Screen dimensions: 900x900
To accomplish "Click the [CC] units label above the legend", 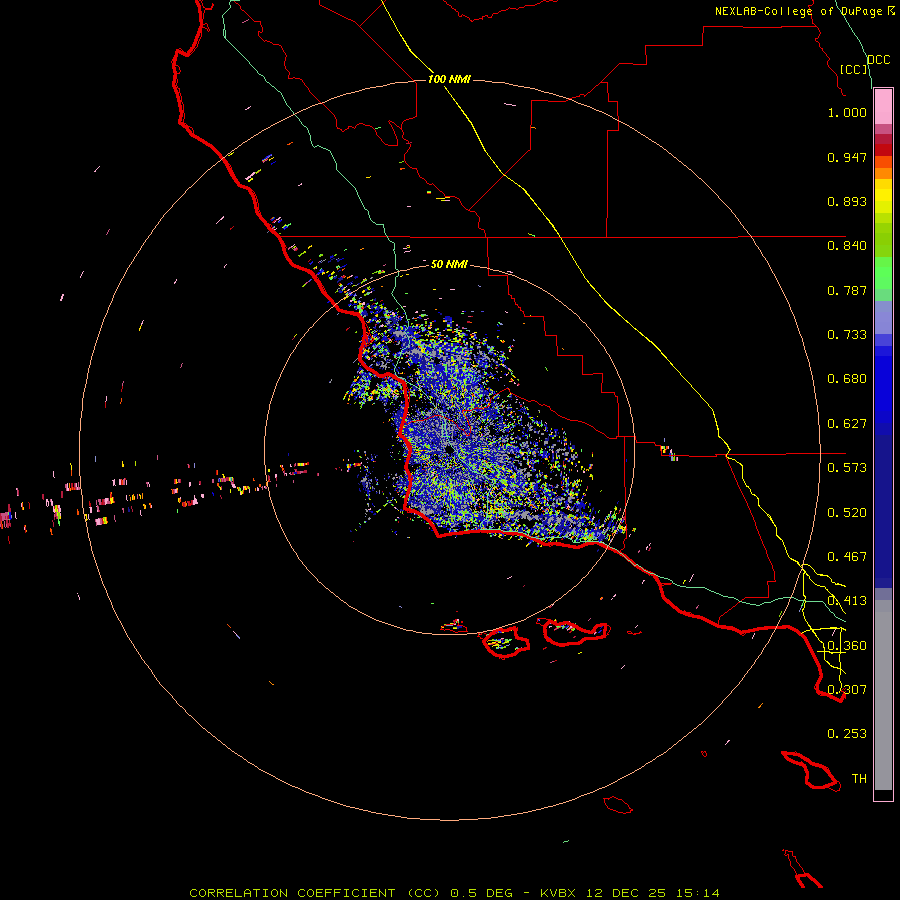I will [854, 69].
